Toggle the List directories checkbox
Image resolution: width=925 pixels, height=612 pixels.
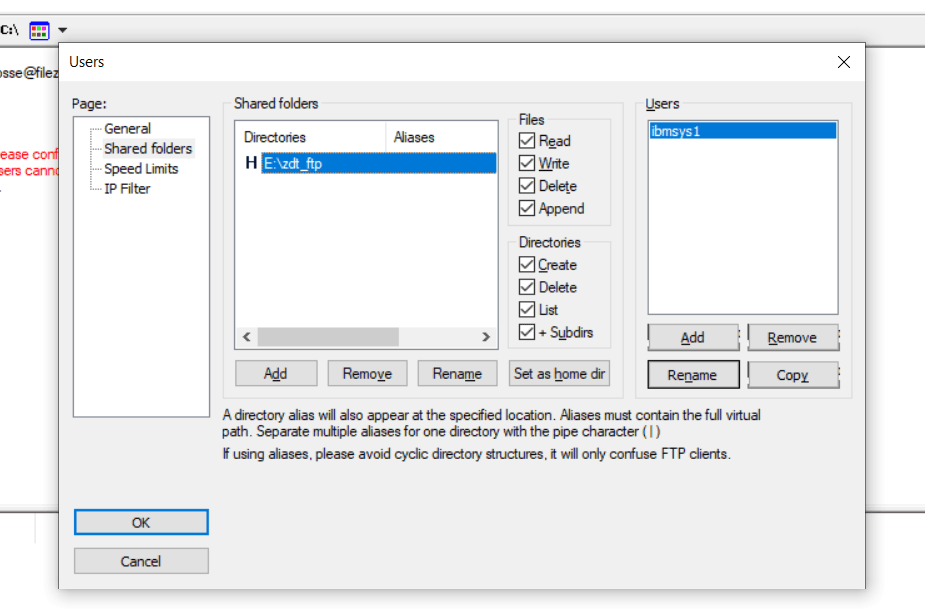click(x=527, y=310)
